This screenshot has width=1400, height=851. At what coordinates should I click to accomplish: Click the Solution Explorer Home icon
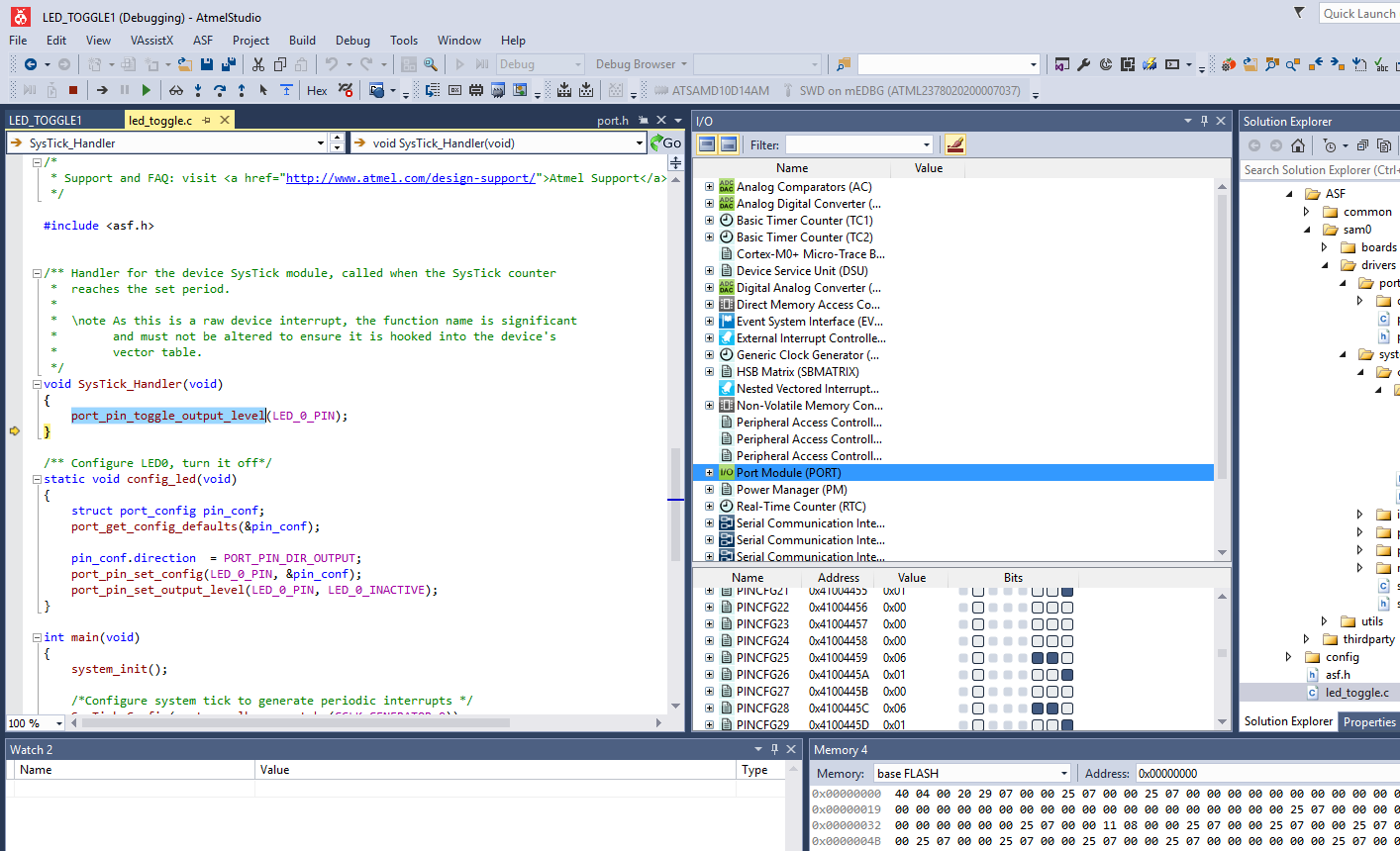click(x=1297, y=145)
